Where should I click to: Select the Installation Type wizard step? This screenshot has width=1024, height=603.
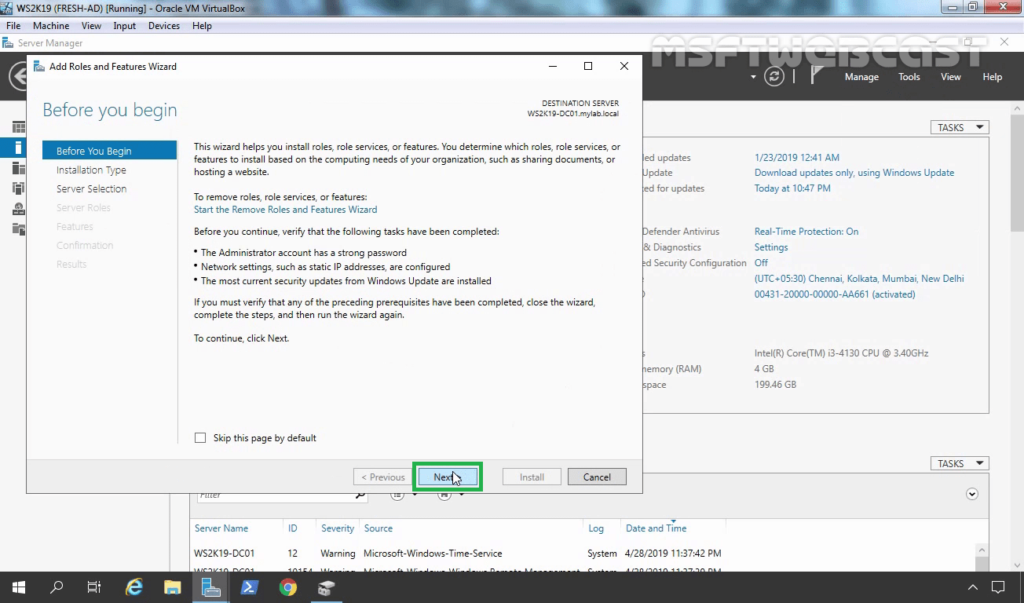point(91,170)
